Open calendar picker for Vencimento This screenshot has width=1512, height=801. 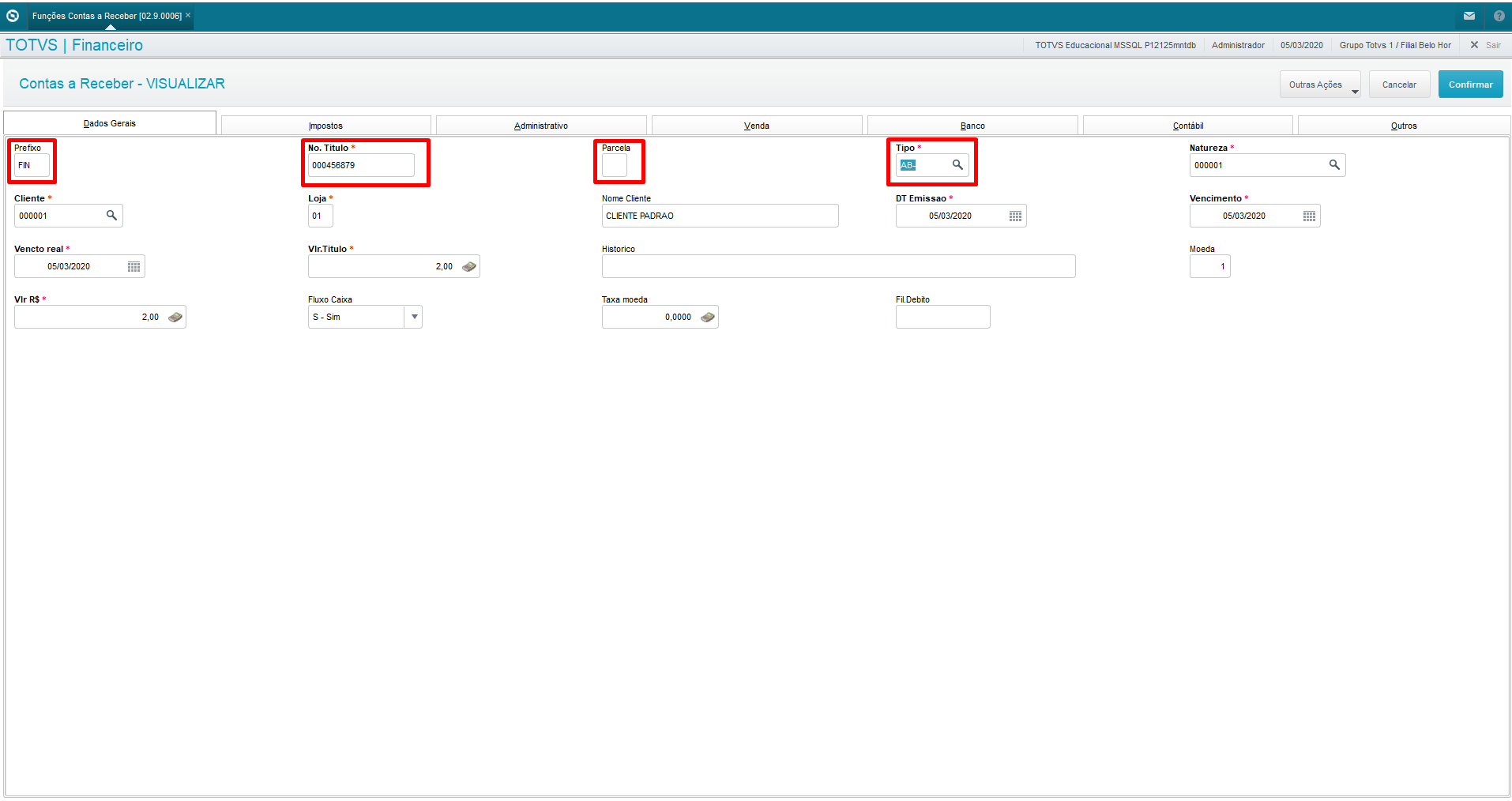tap(1309, 216)
